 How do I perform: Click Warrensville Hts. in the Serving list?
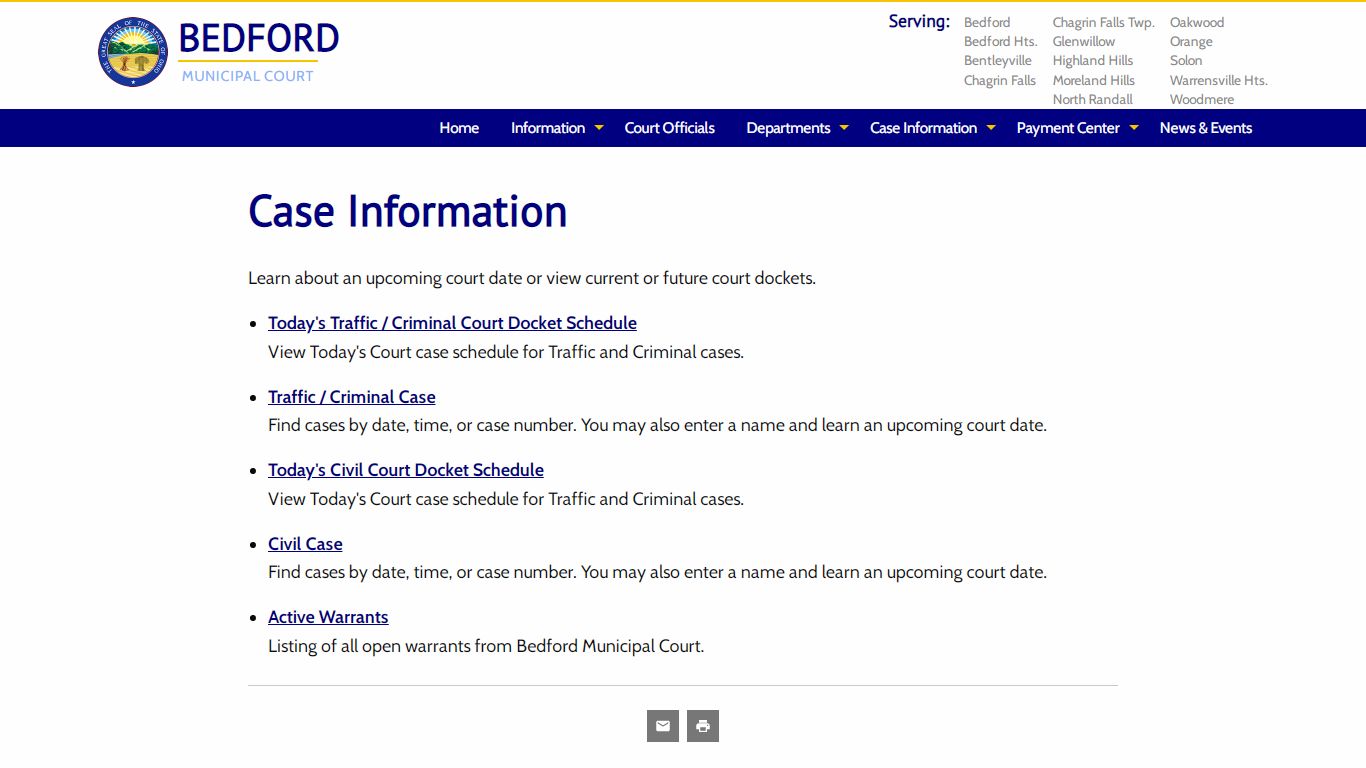(1219, 80)
